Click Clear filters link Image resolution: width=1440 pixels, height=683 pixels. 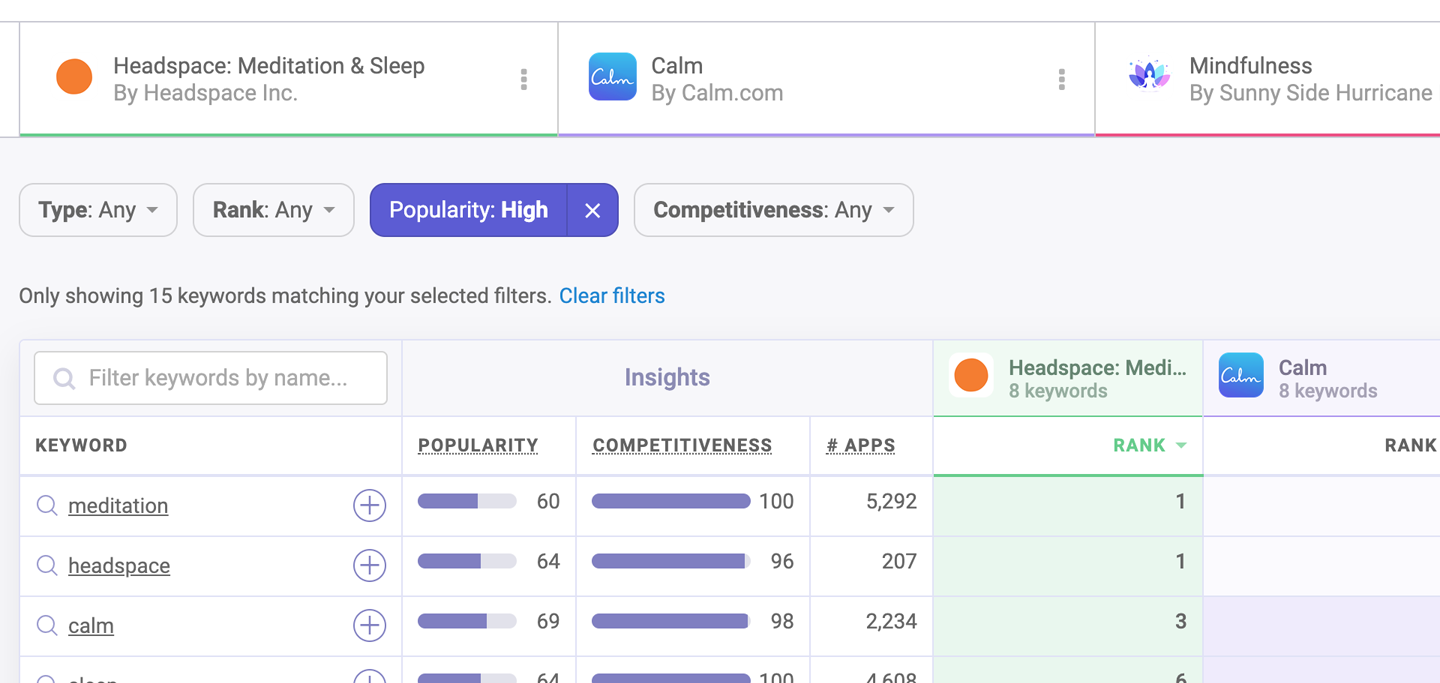[x=612, y=296]
